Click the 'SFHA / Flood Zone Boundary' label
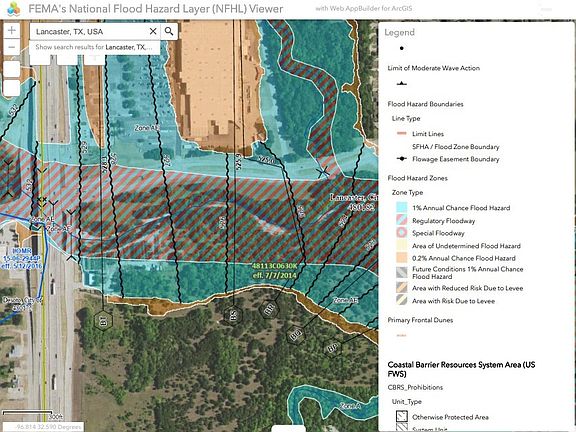Screen dimensions: 576x432 coord(456,147)
